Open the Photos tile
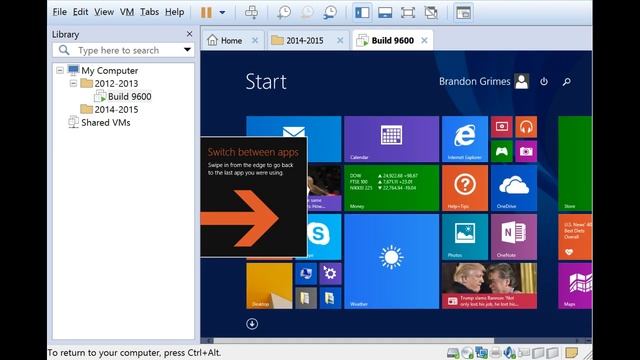 (x=465, y=237)
